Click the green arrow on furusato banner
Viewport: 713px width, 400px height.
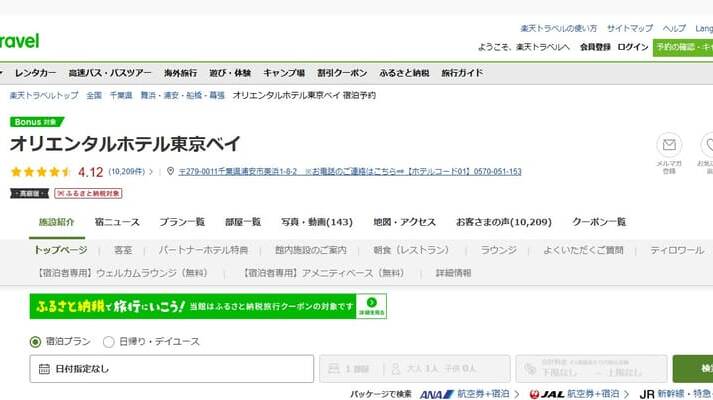click(372, 302)
